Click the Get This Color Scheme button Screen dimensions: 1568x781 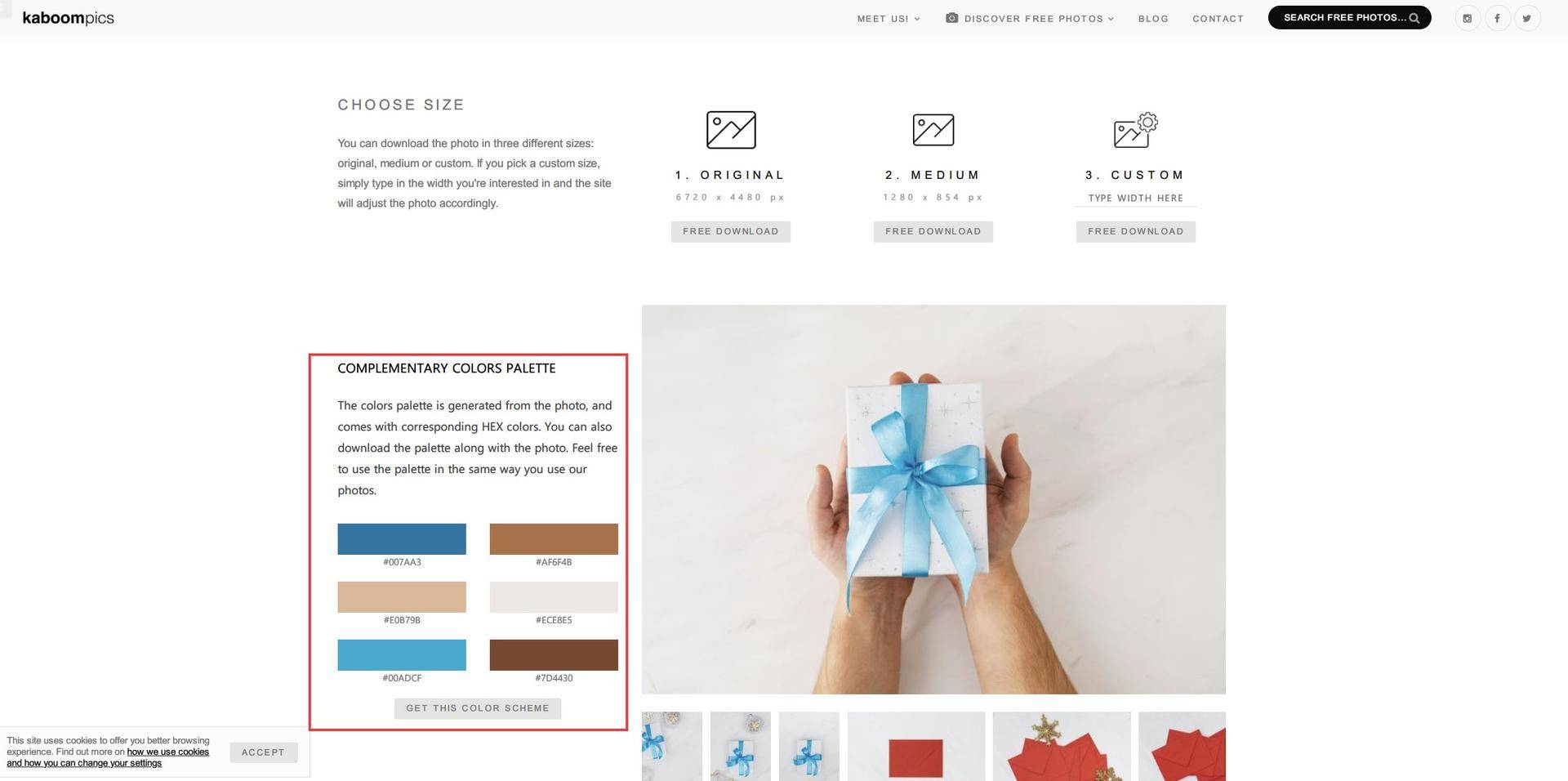tap(478, 708)
